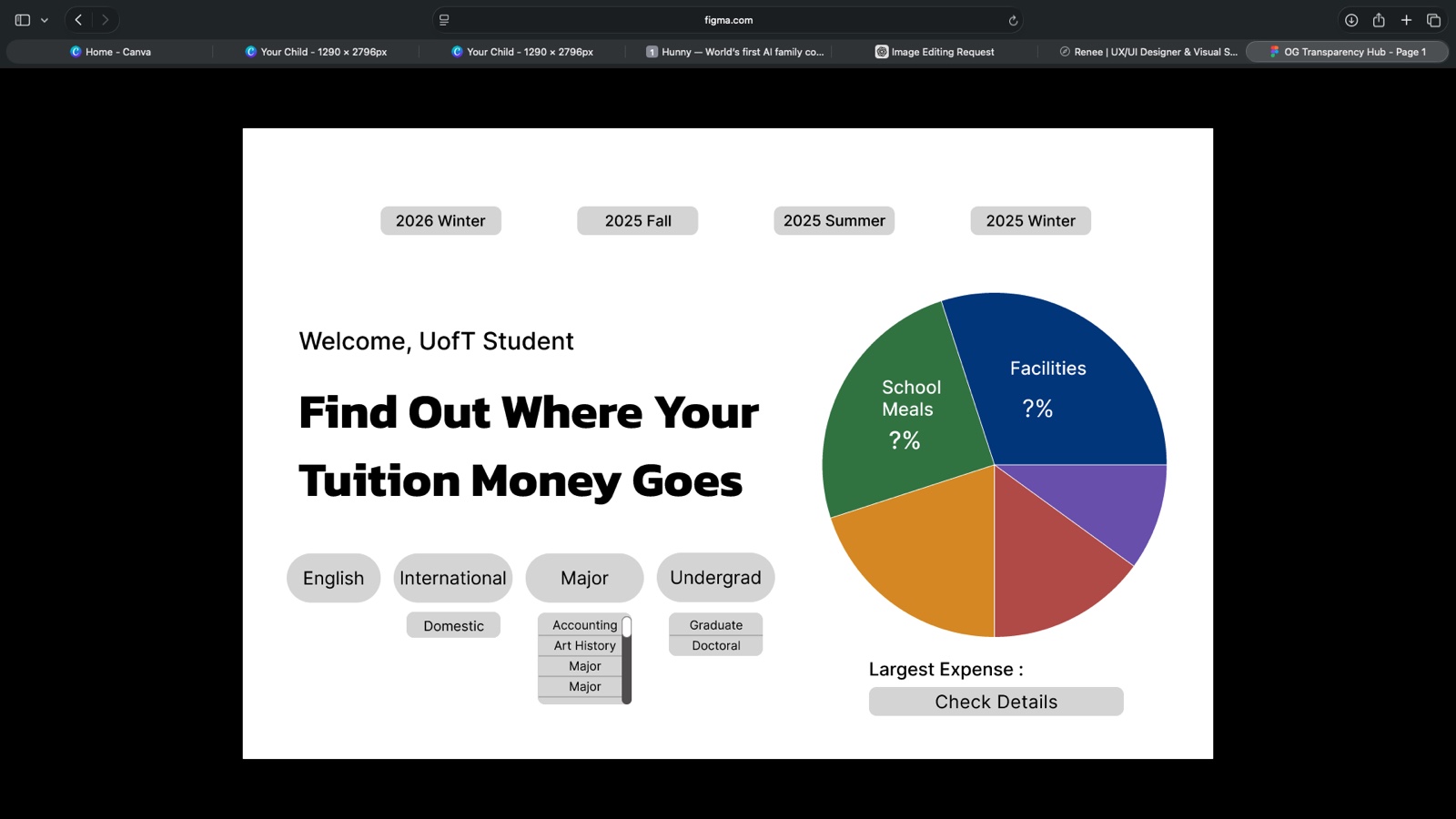Click the Figma favicon on OG Transparency tab

1274,52
